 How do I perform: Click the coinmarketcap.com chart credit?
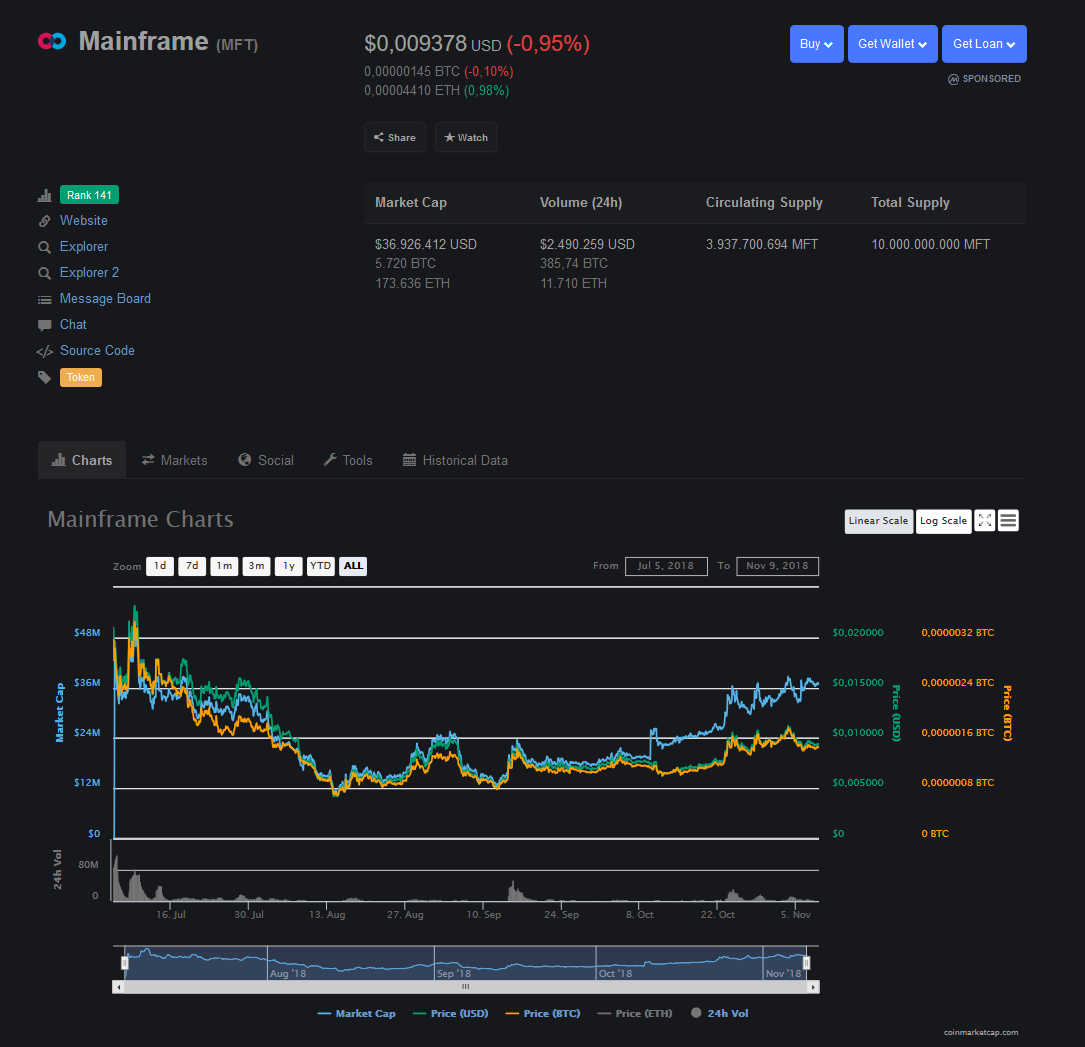click(981, 1032)
